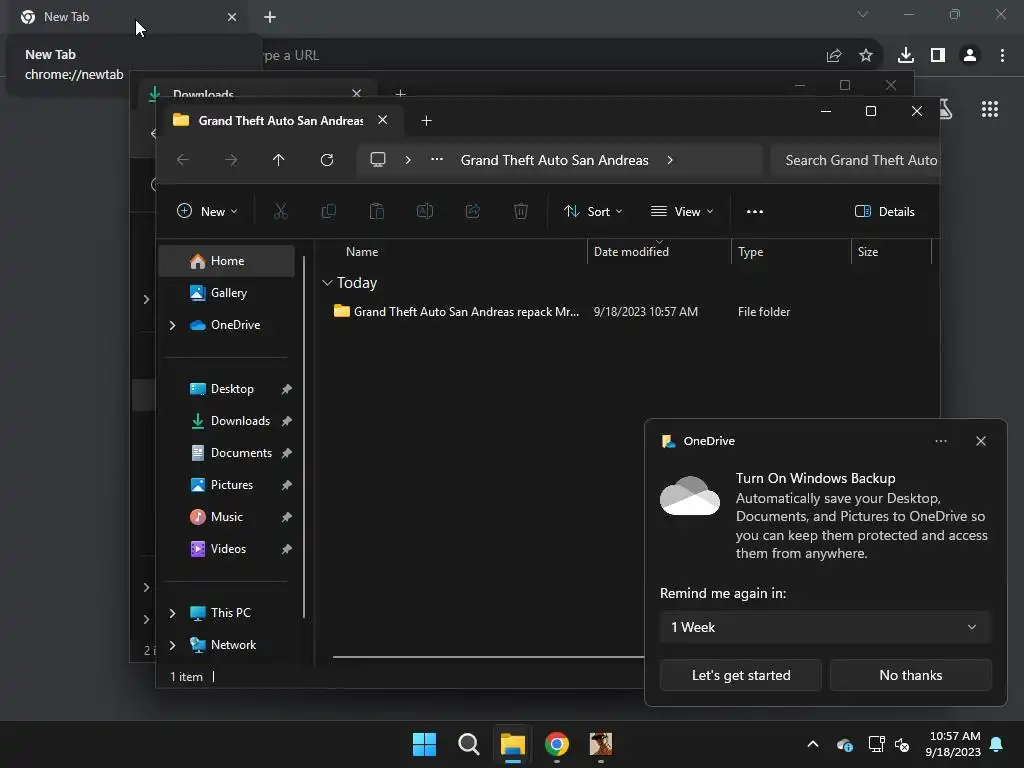Screen dimensions: 1024x768
Task: Open Chrome downloads icon
Action: 905,56
